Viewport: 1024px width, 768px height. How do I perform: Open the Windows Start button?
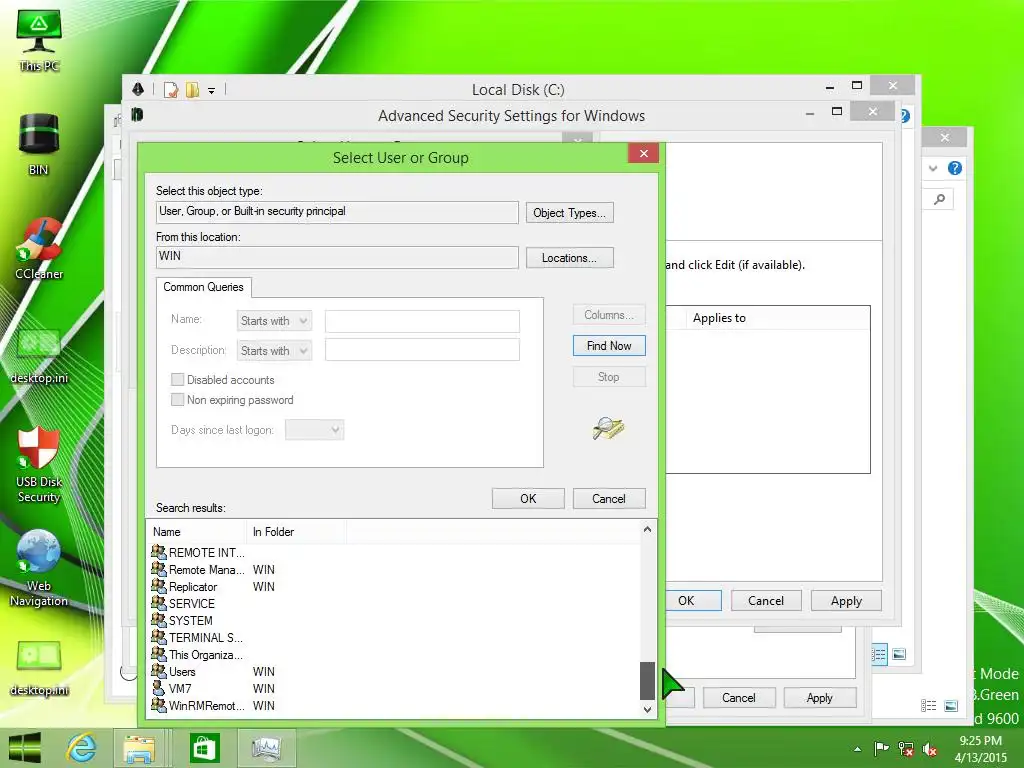coord(24,748)
